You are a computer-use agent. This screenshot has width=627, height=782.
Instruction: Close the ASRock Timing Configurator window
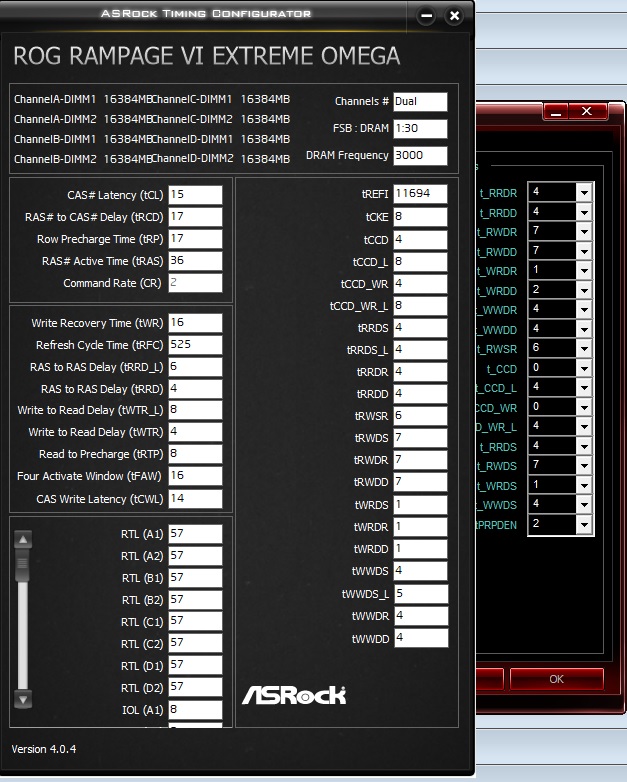[x=454, y=15]
